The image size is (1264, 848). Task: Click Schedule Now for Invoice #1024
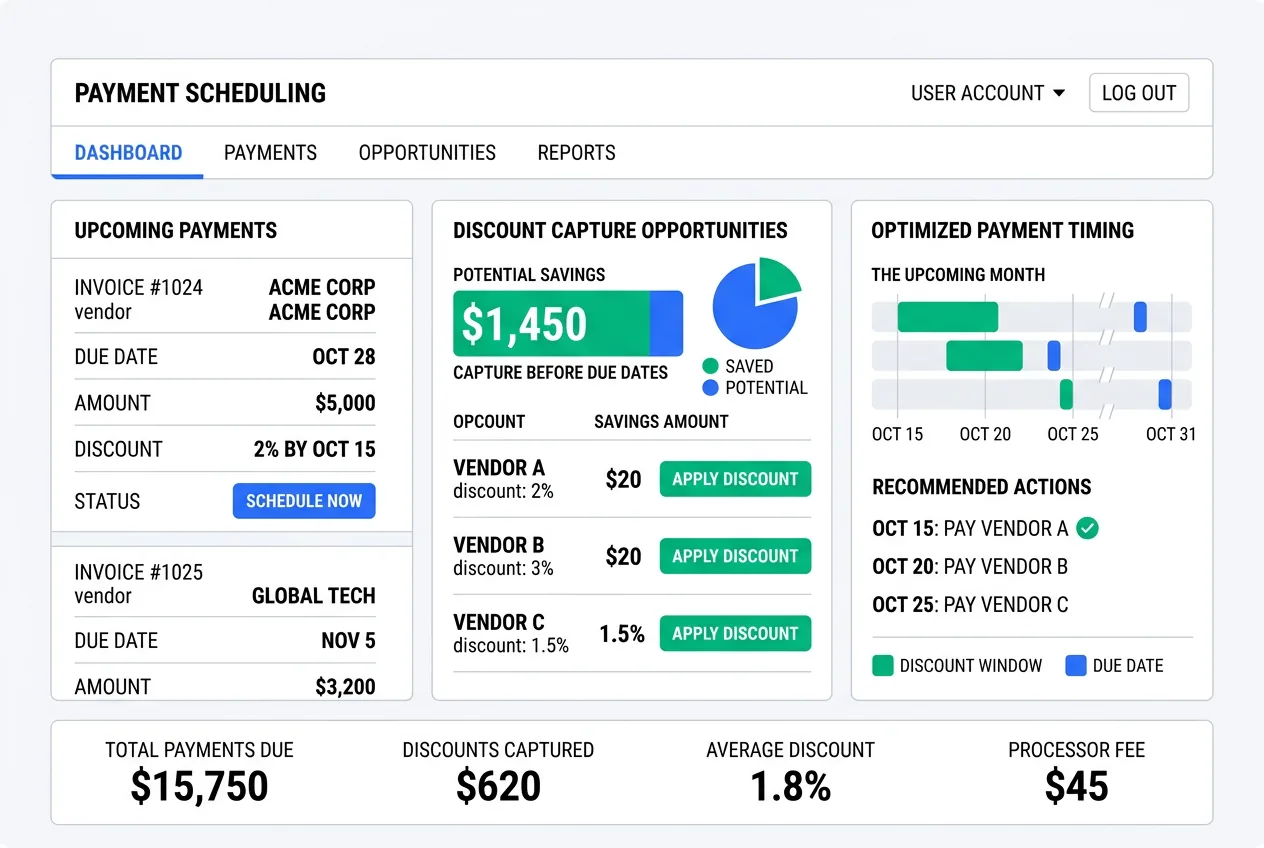(x=304, y=501)
